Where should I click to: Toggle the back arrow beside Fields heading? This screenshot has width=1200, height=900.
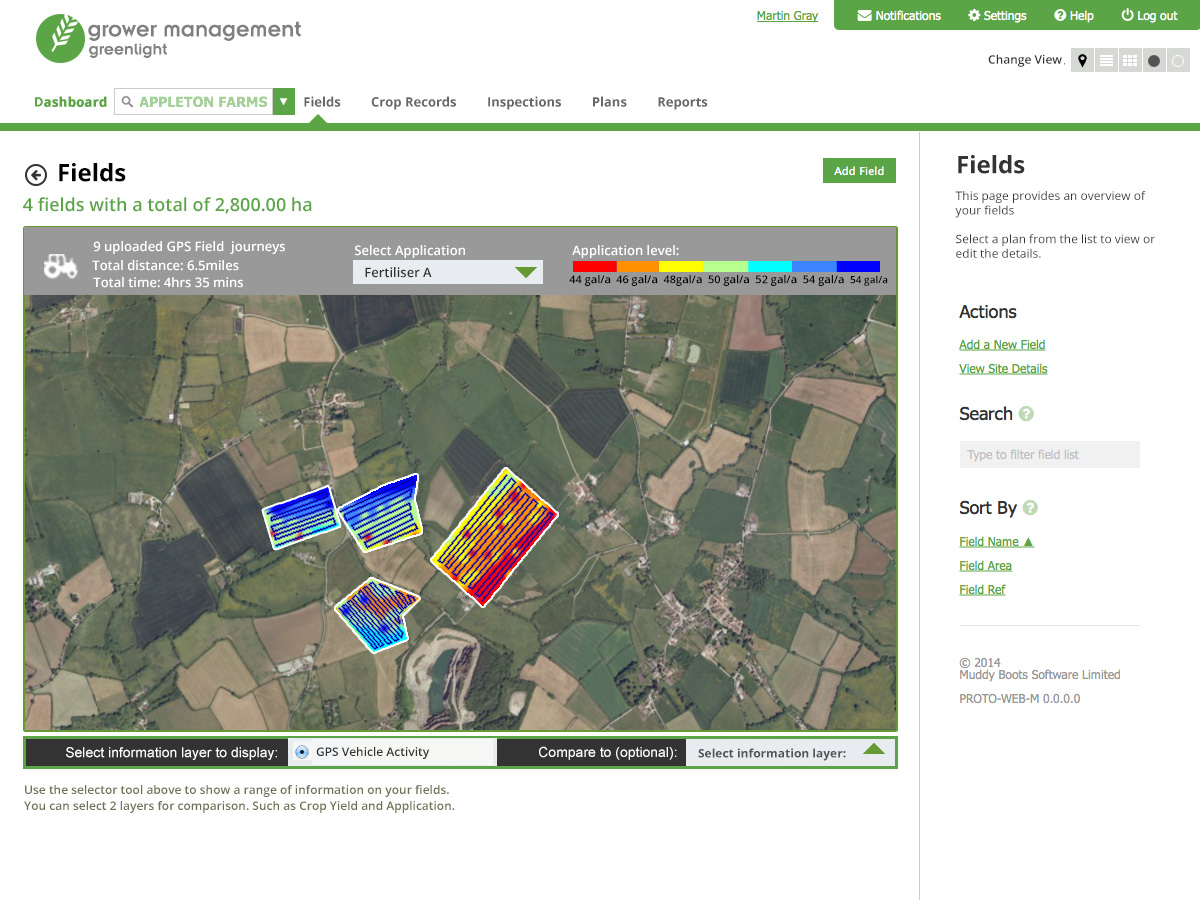pos(36,173)
